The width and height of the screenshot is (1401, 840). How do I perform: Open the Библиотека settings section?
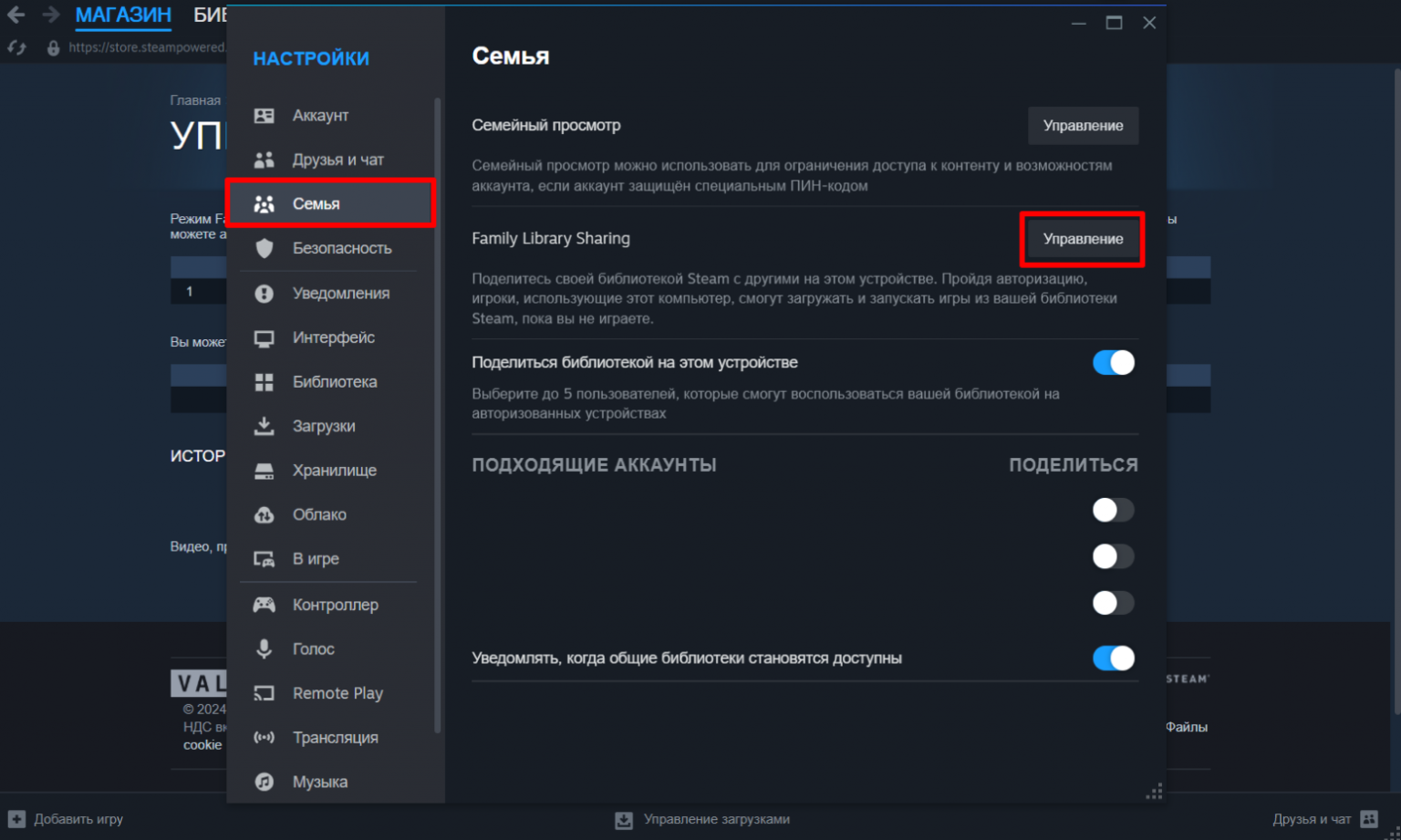(x=334, y=382)
